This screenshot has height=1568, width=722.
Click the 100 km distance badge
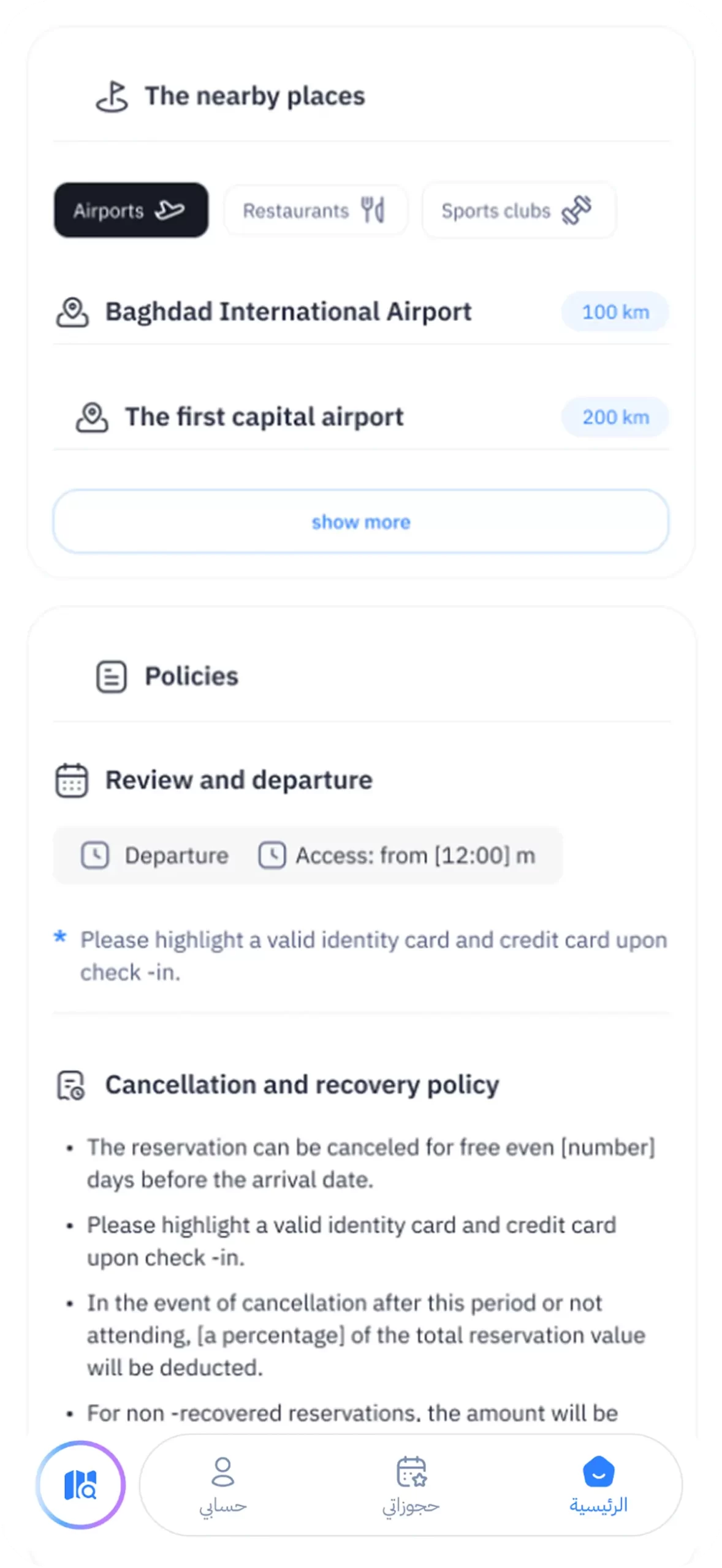coord(615,312)
